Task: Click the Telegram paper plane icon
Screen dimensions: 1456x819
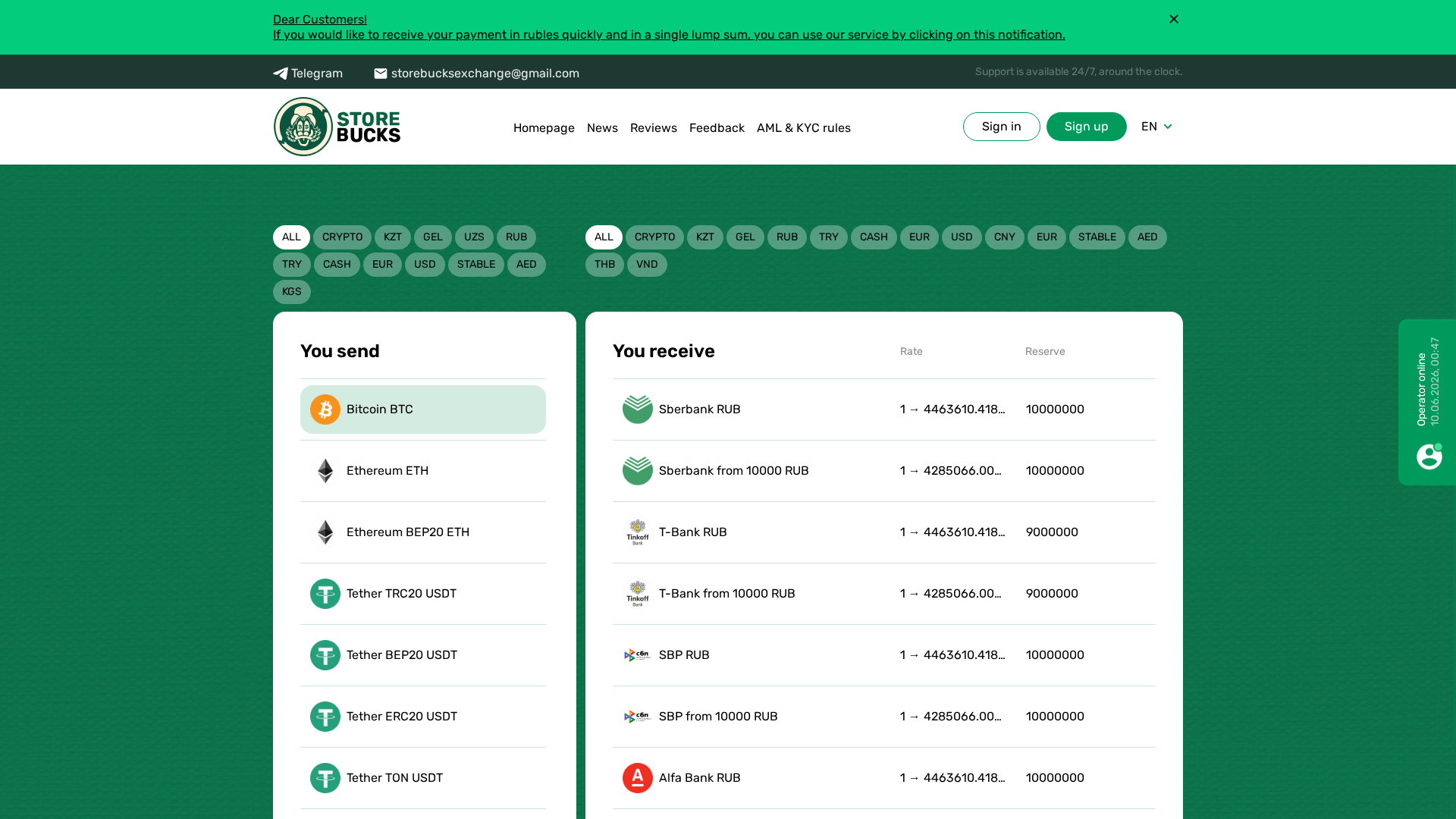Action: [x=281, y=74]
